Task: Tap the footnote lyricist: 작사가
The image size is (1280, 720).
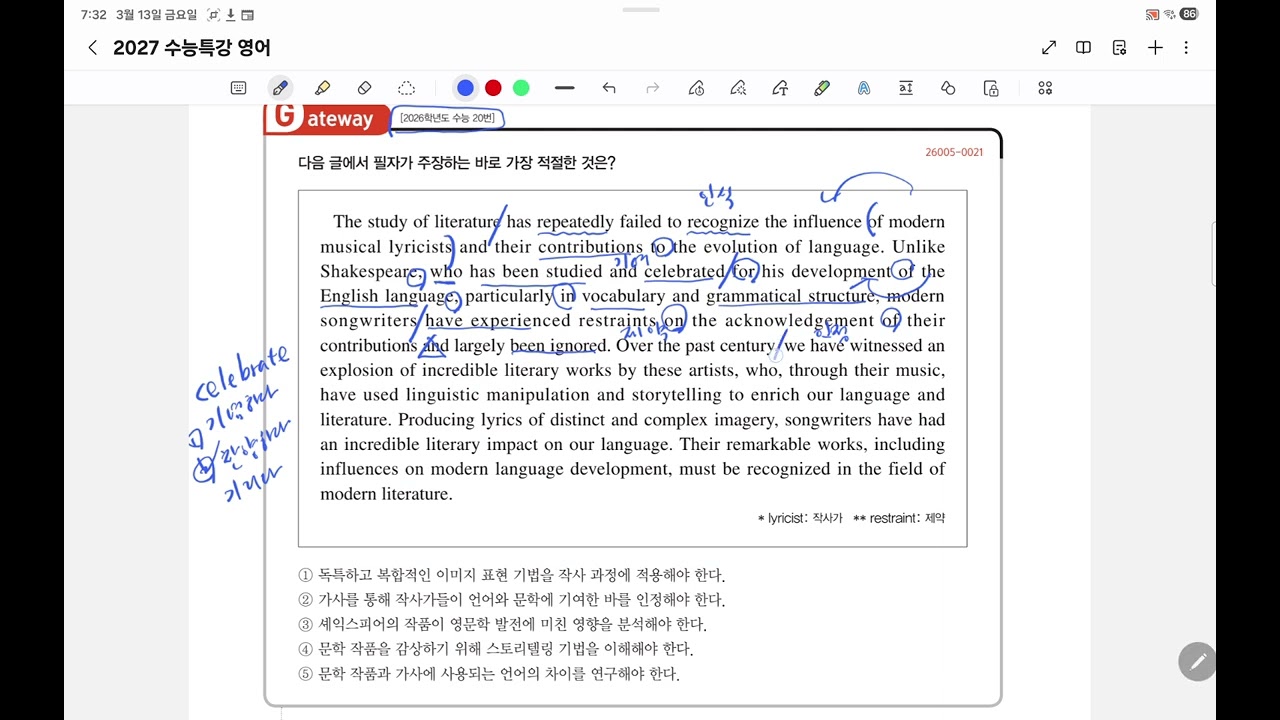Action: click(x=800, y=518)
